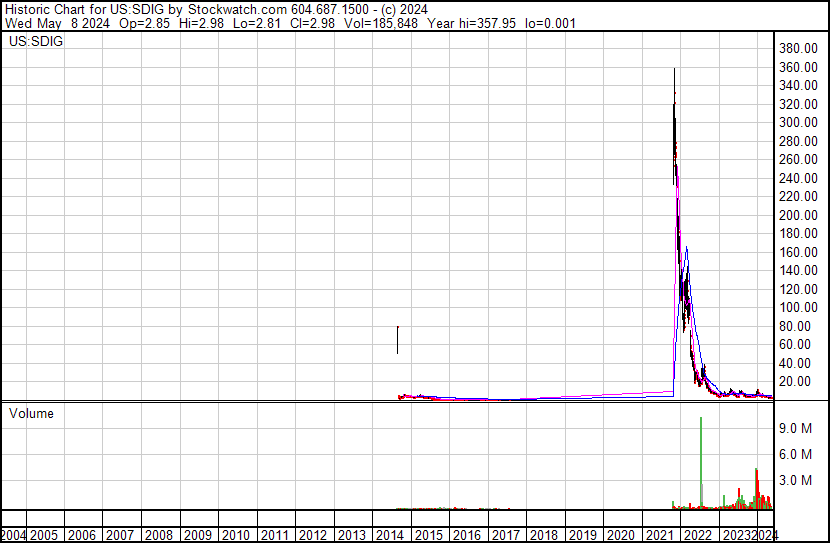
Task: Click the 140.00 price axis label
Action: click(798, 270)
